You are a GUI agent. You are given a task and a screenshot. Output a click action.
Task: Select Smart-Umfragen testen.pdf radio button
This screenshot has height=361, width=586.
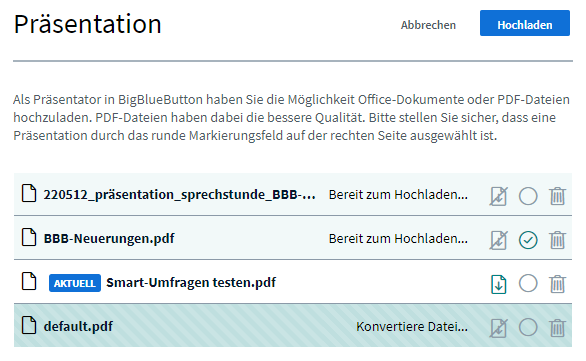click(x=528, y=283)
